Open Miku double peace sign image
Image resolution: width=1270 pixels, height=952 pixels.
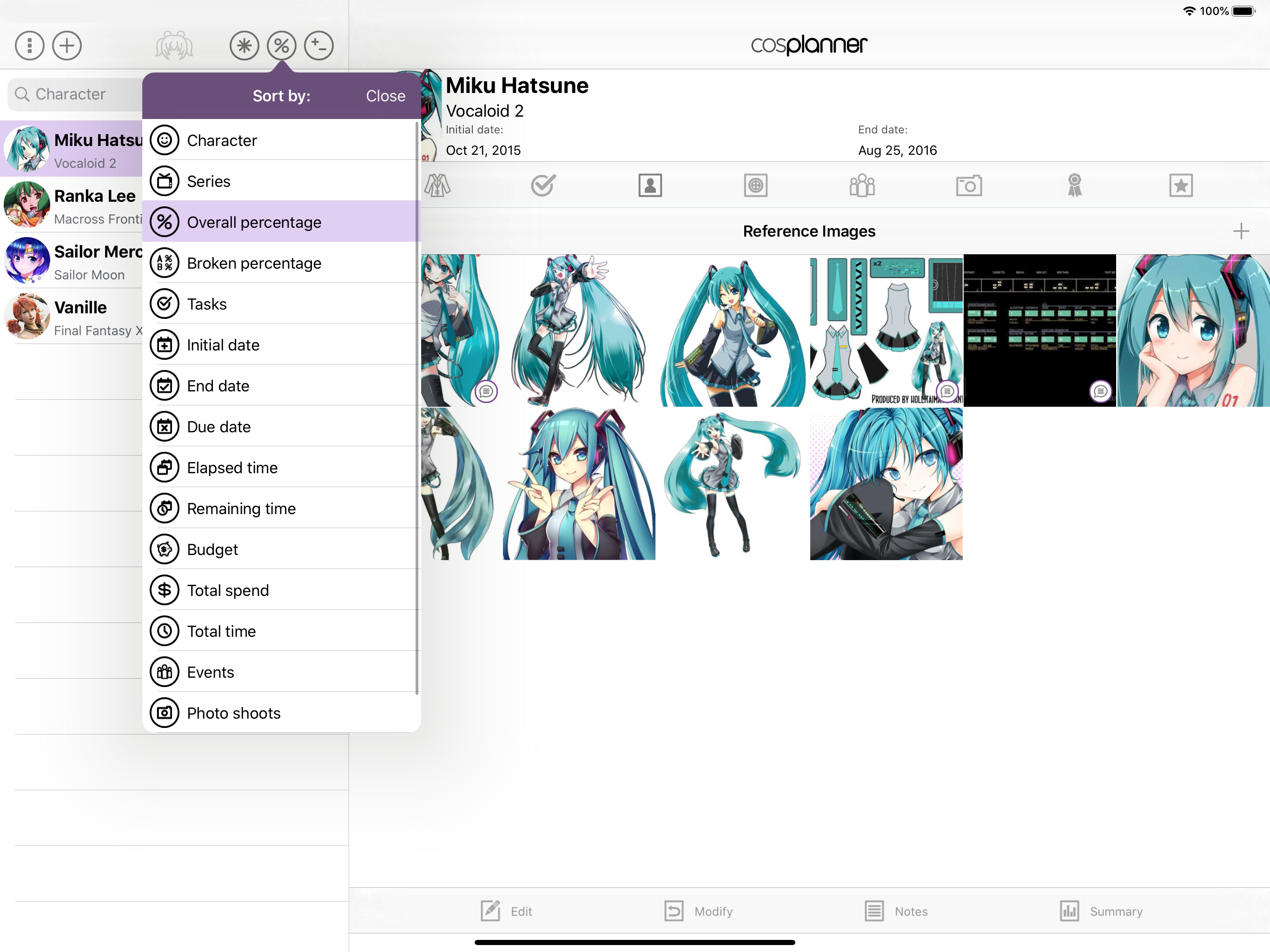tap(579, 483)
